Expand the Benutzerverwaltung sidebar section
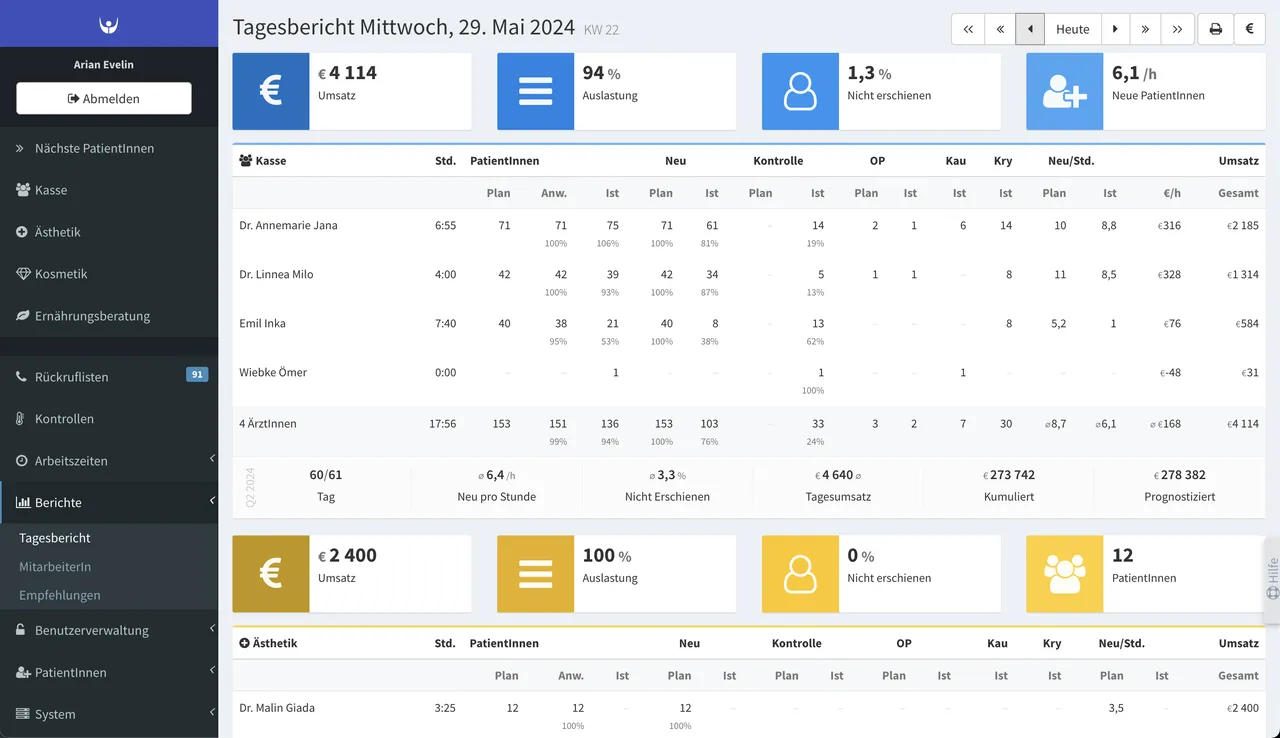Screen dimensions: 1280x738 pos(109,631)
